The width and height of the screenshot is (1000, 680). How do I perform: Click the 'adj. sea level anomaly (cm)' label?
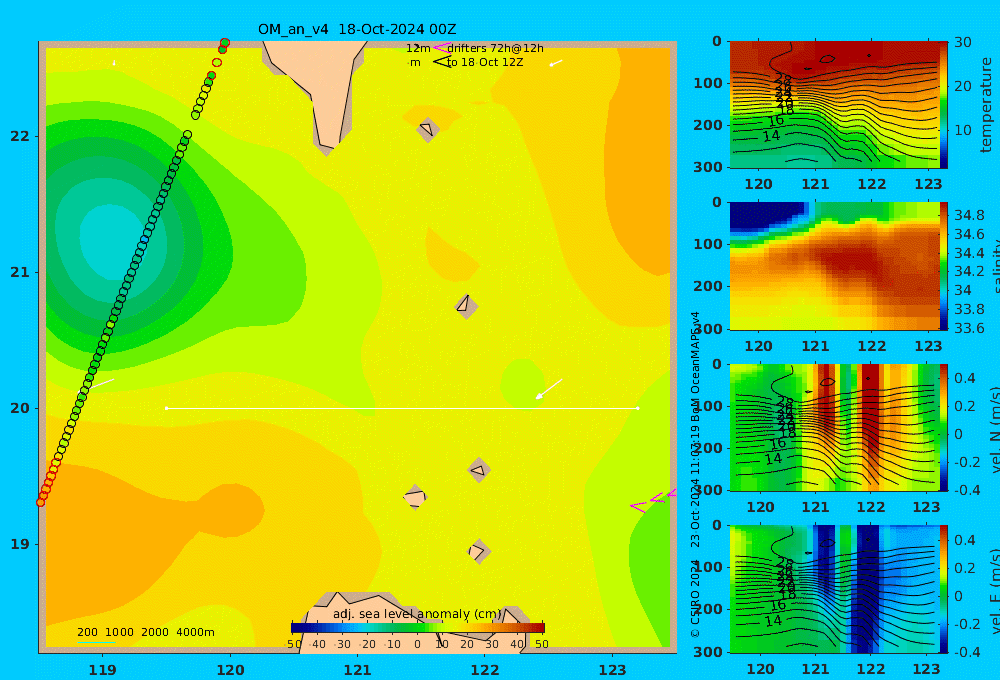tap(417, 614)
